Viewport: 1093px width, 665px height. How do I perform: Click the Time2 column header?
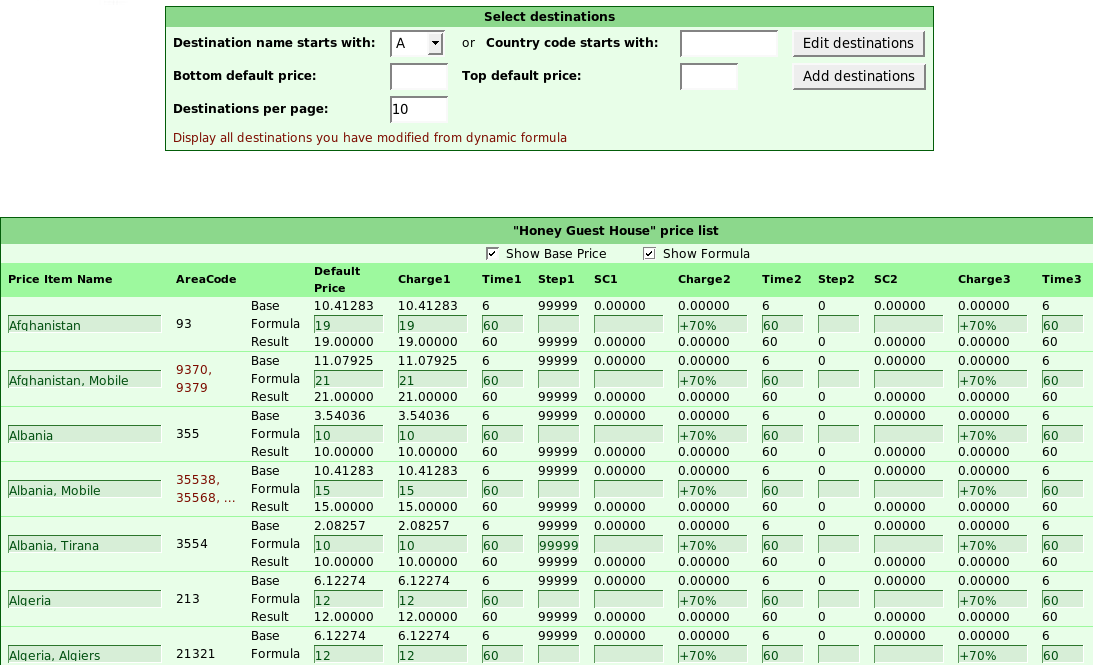click(x=781, y=280)
